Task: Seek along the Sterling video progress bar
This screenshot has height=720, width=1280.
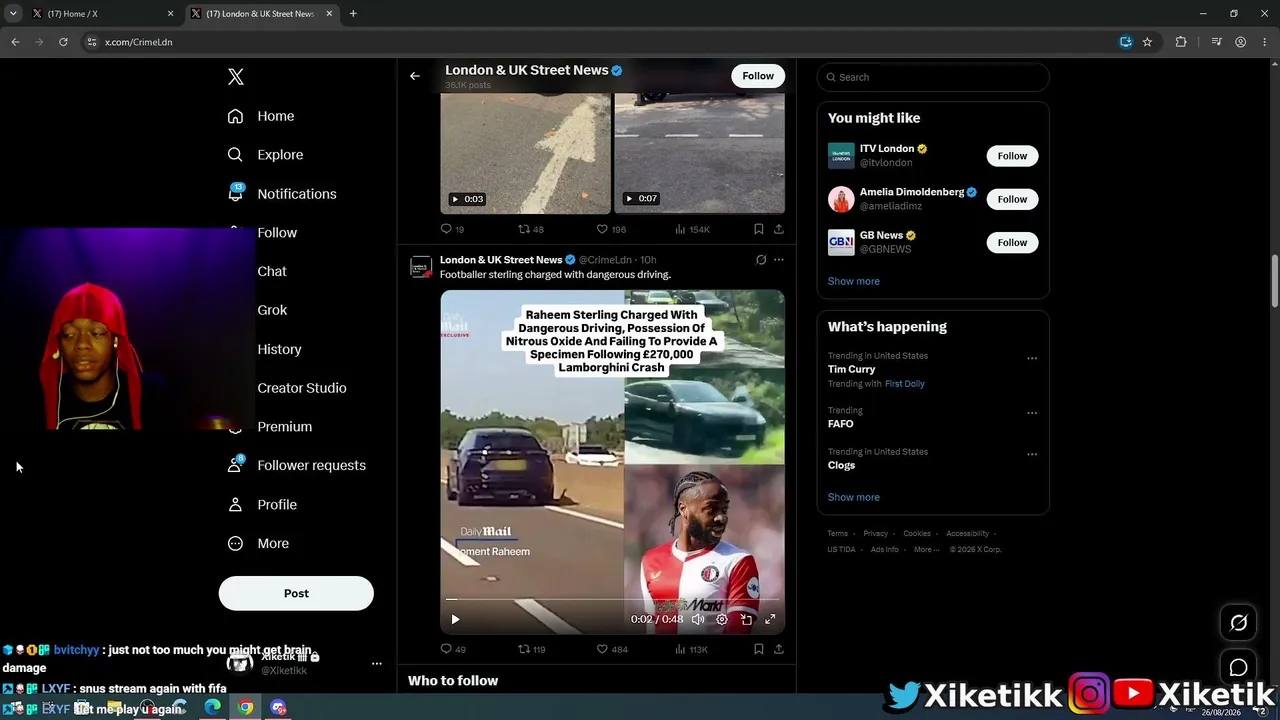Action: click(612, 600)
